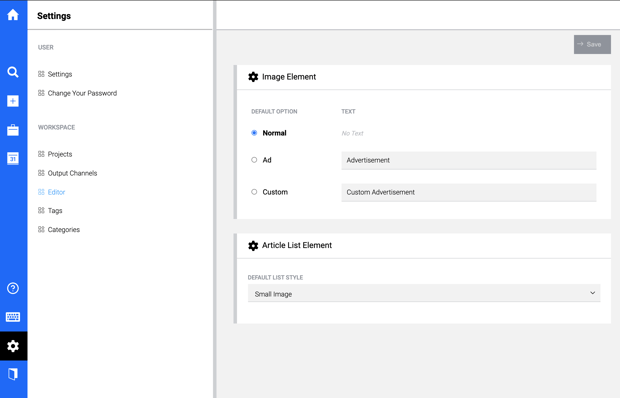The height and width of the screenshot is (398, 620).
Task: Click the Image Element section title
Action: click(289, 77)
